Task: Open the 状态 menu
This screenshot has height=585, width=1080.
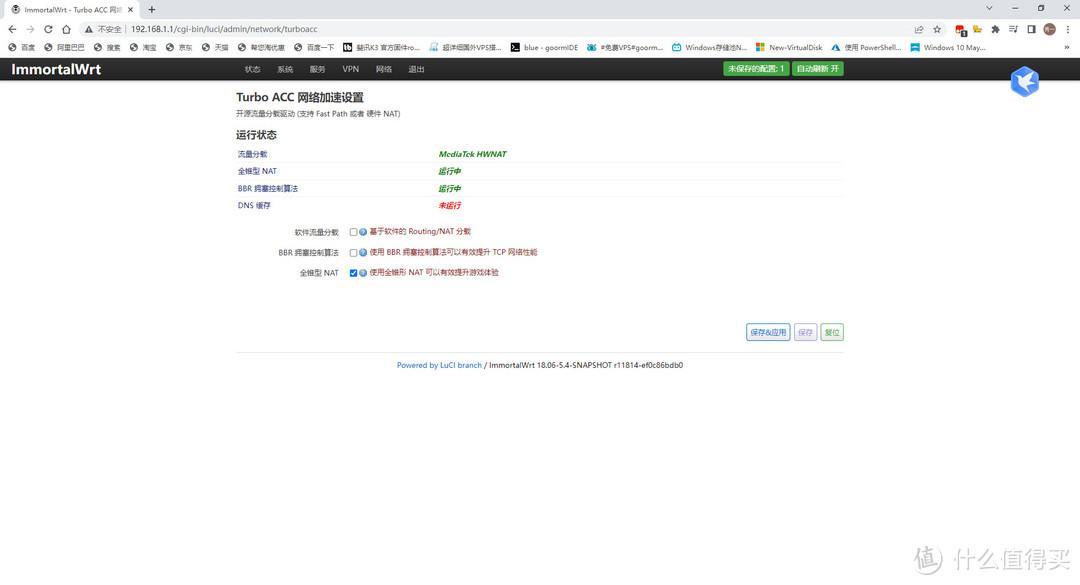Action: click(x=252, y=70)
